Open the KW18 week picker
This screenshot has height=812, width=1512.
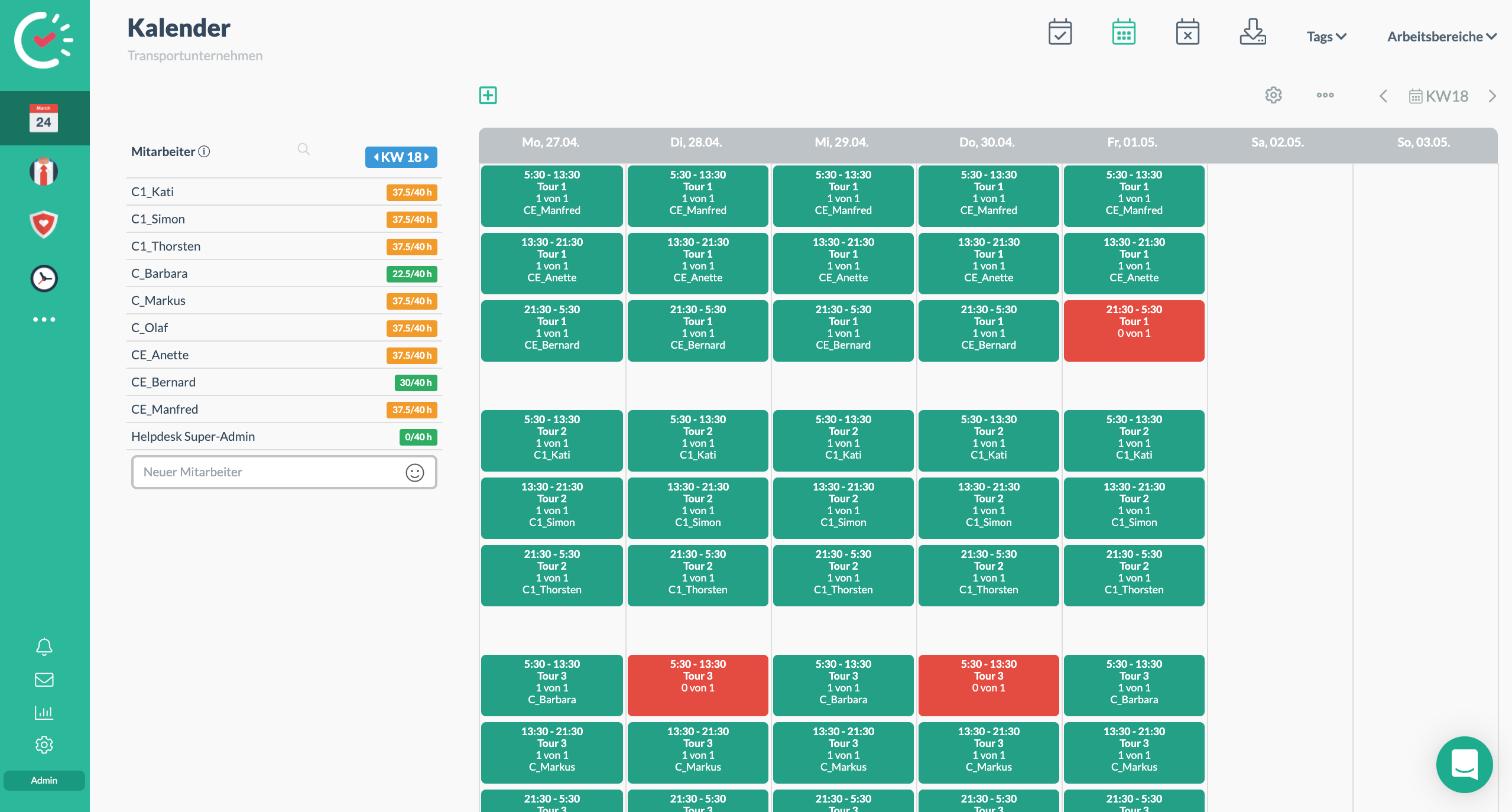pos(1439,96)
